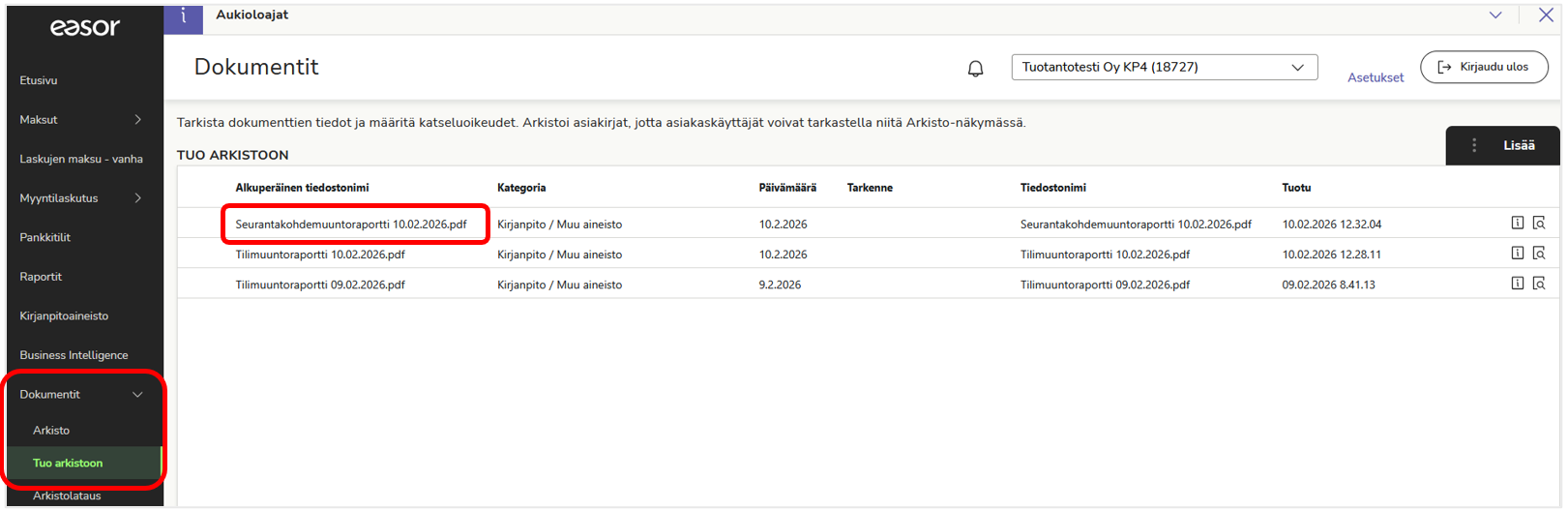The height and width of the screenshot is (510, 1568).
Task: Click imported timestamp 10.02.2026 12.28.11
Action: [1332, 255]
